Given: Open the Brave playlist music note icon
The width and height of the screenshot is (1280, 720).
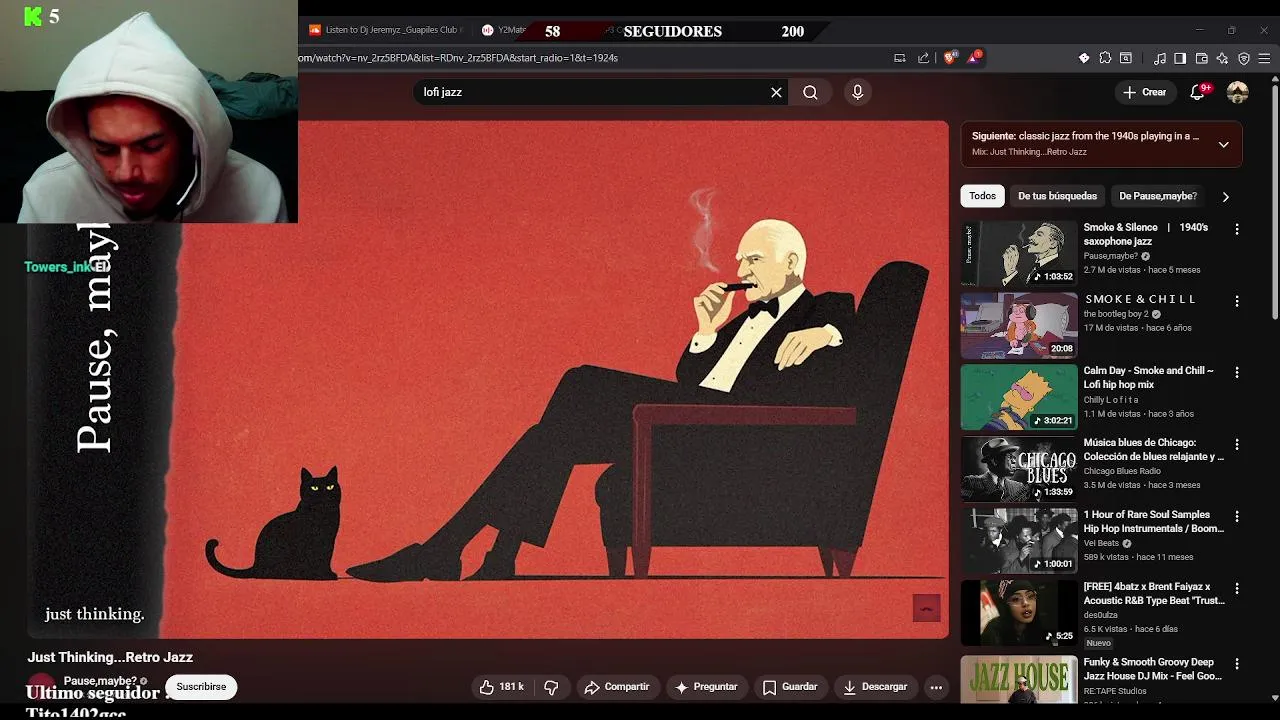Looking at the screenshot, I should pos(1160,58).
